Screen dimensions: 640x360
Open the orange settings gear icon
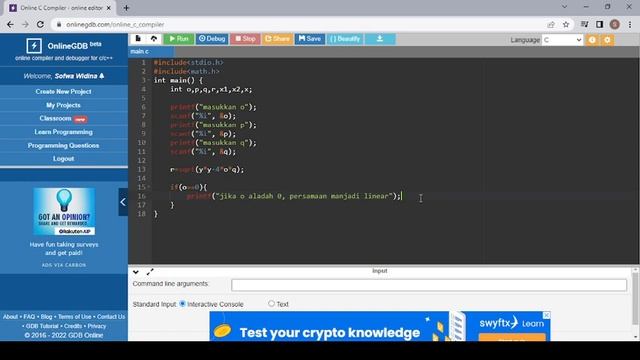point(607,40)
